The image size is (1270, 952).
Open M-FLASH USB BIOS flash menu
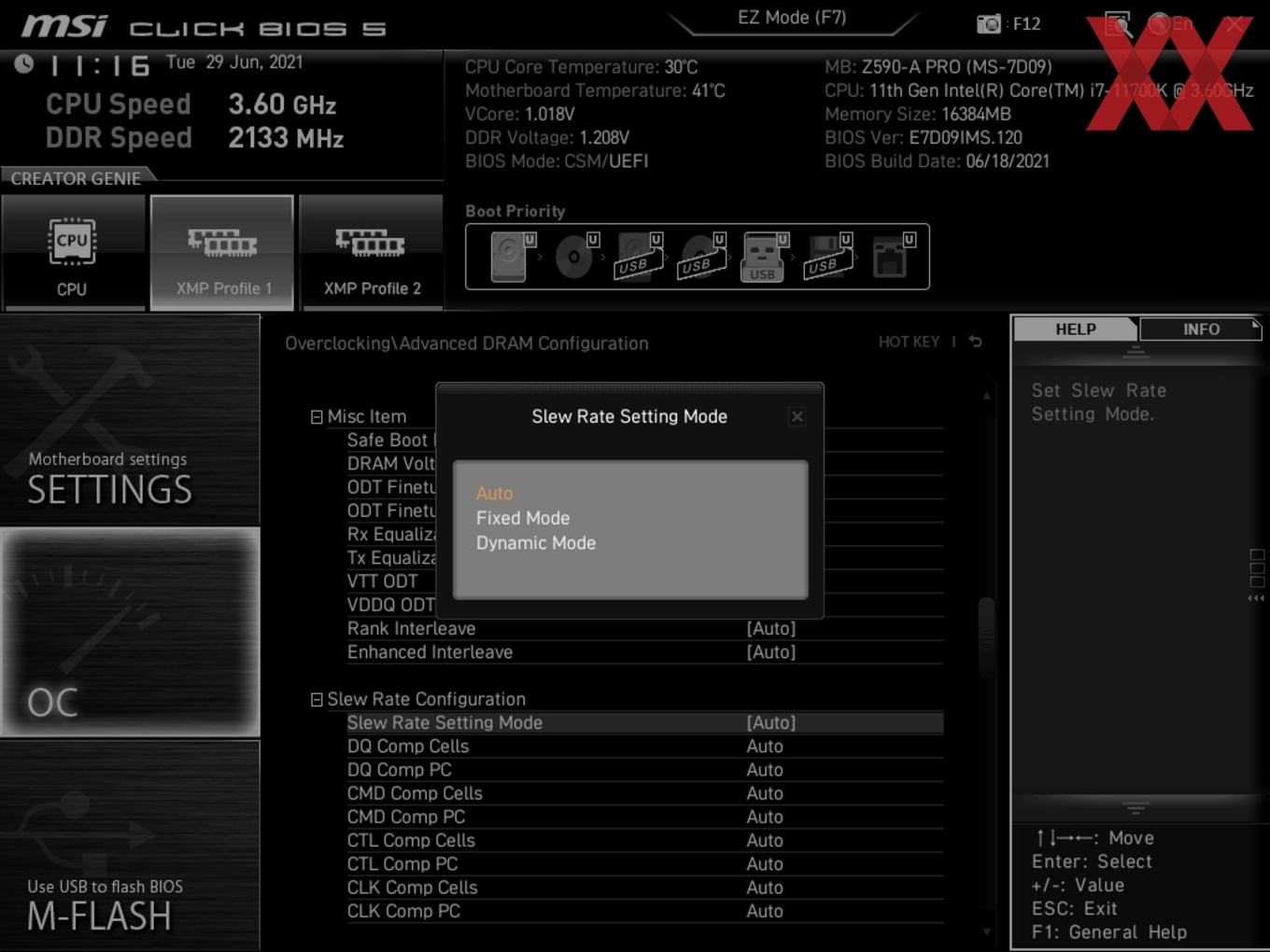click(130, 845)
